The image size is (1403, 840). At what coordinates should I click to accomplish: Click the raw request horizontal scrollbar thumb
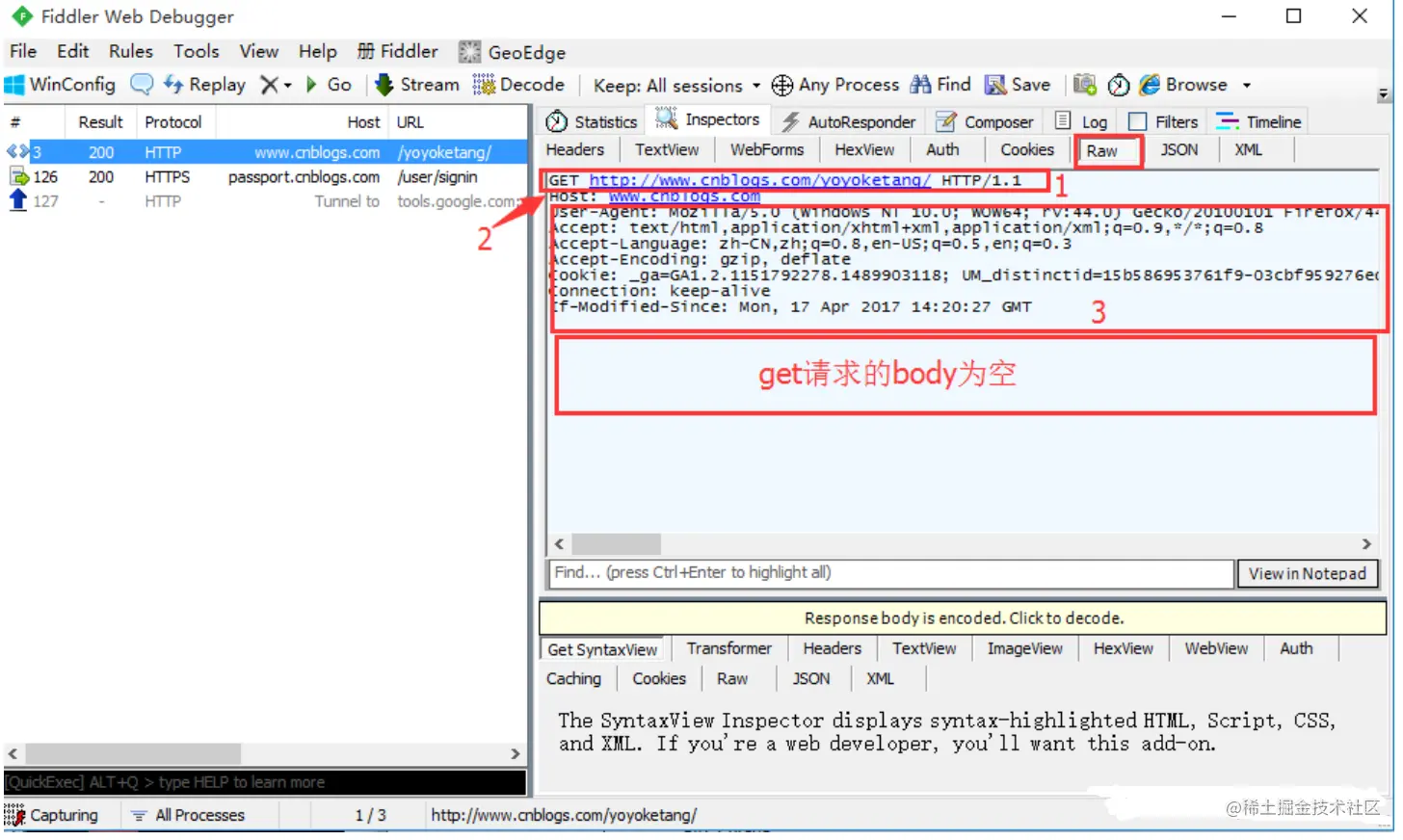pyautogui.click(x=616, y=544)
